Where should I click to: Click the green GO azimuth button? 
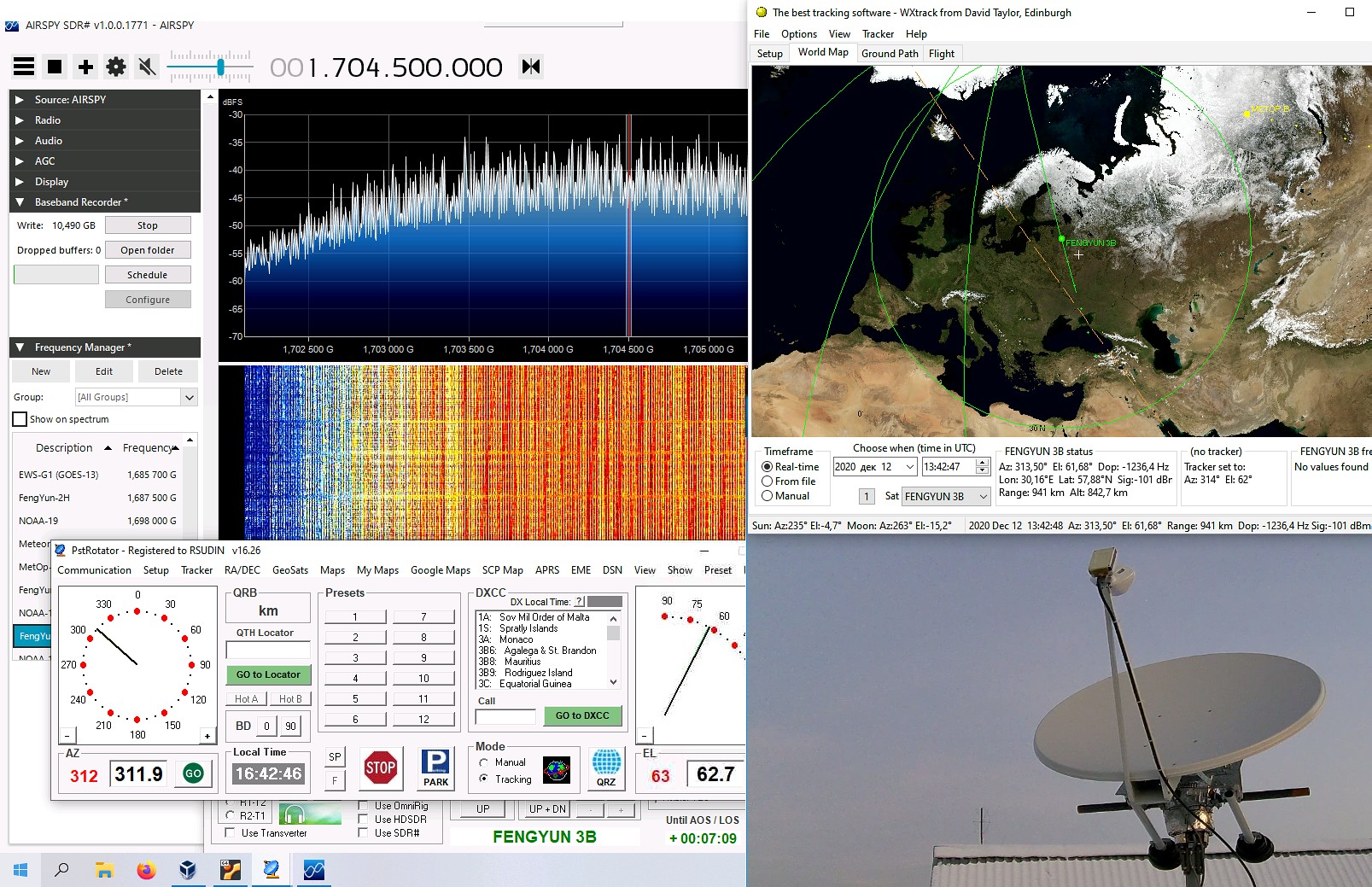[x=193, y=773]
